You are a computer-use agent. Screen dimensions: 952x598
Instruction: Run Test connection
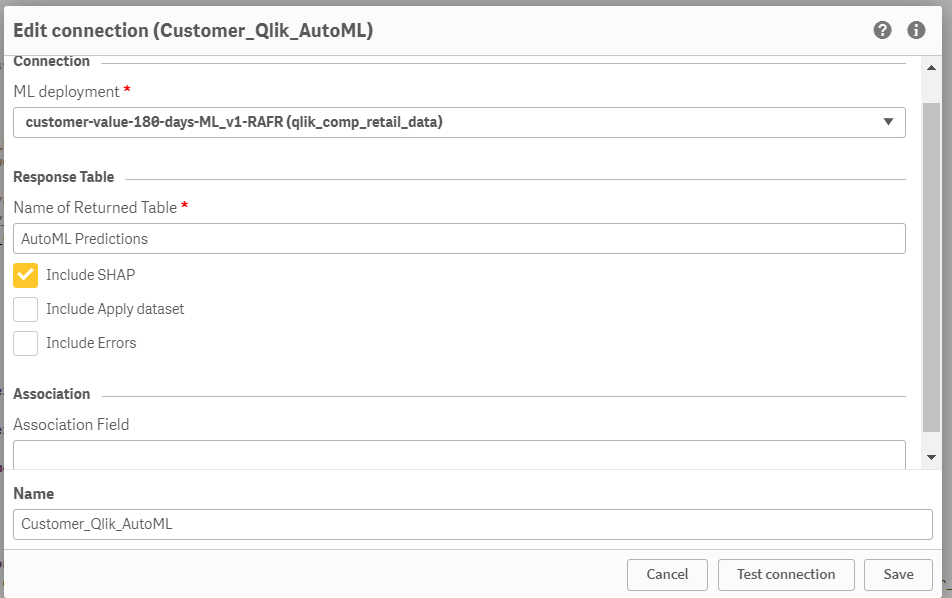point(785,575)
